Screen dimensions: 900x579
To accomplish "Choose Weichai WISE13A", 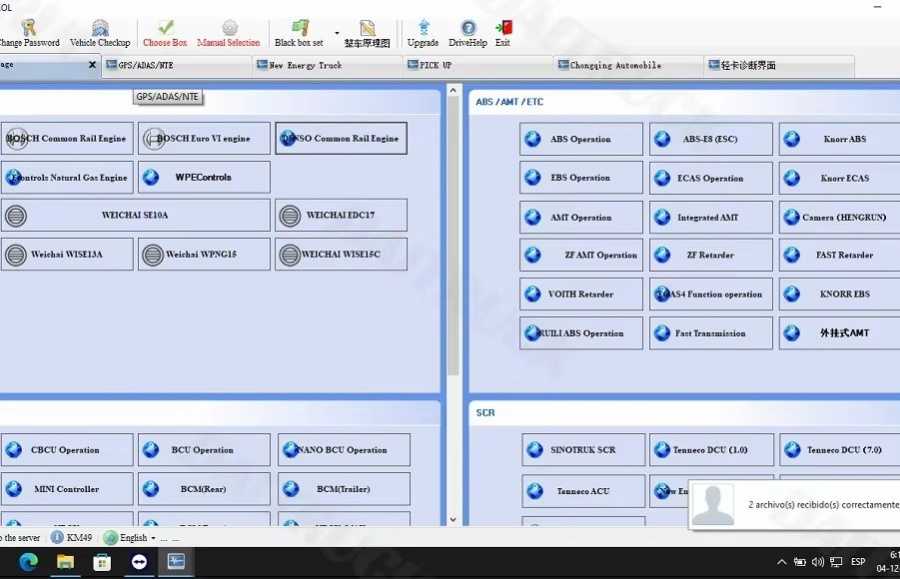I will pyautogui.click(x=67, y=254).
